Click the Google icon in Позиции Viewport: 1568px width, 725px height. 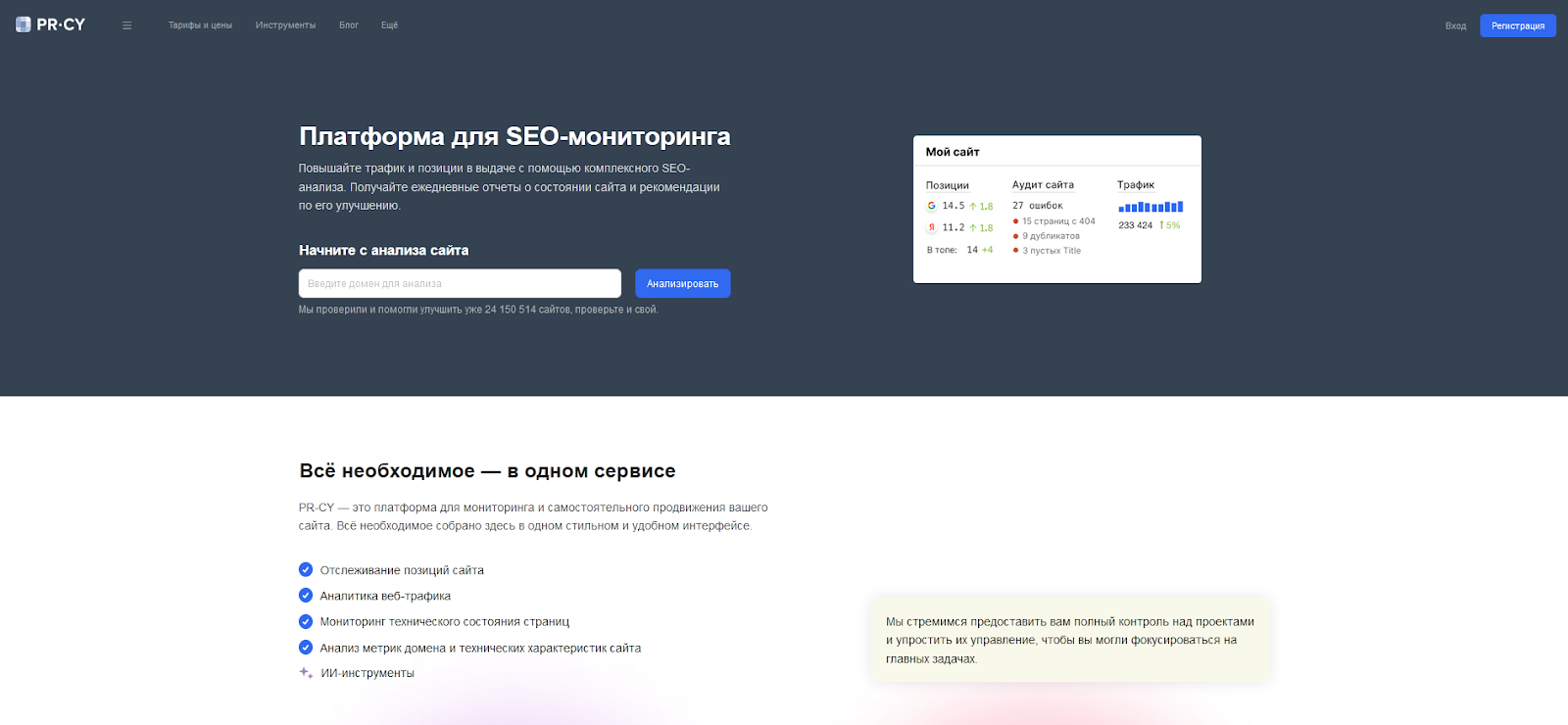pyautogui.click(x=931, y=206)
